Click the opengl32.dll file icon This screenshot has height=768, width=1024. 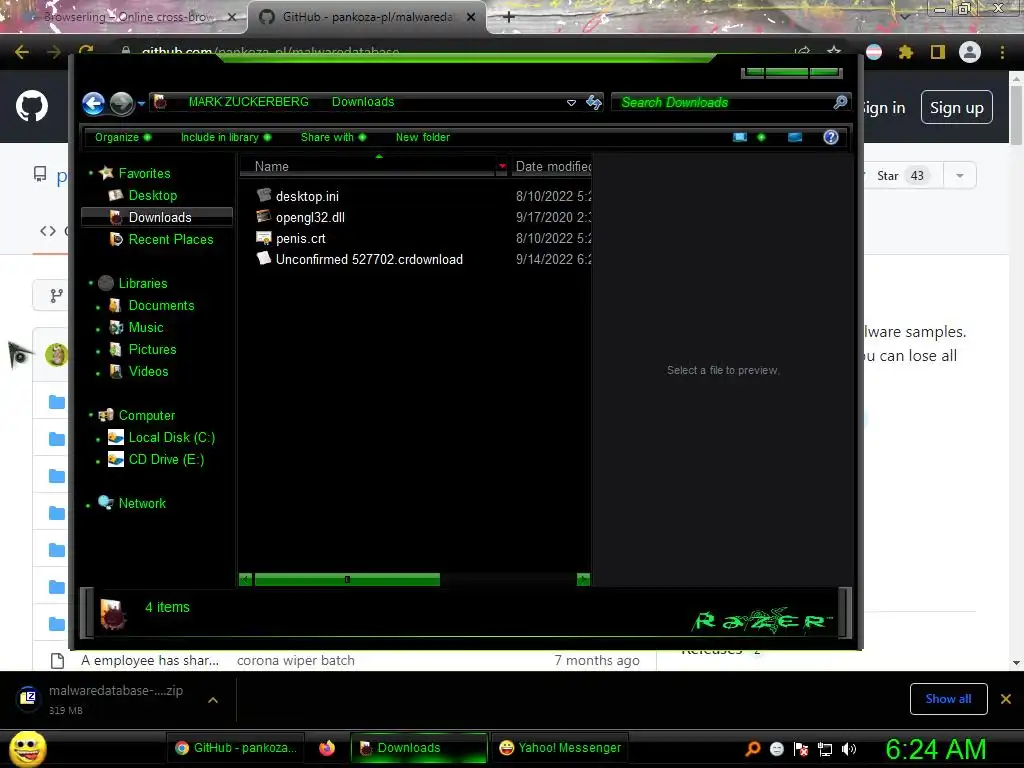tap(264, 216)
